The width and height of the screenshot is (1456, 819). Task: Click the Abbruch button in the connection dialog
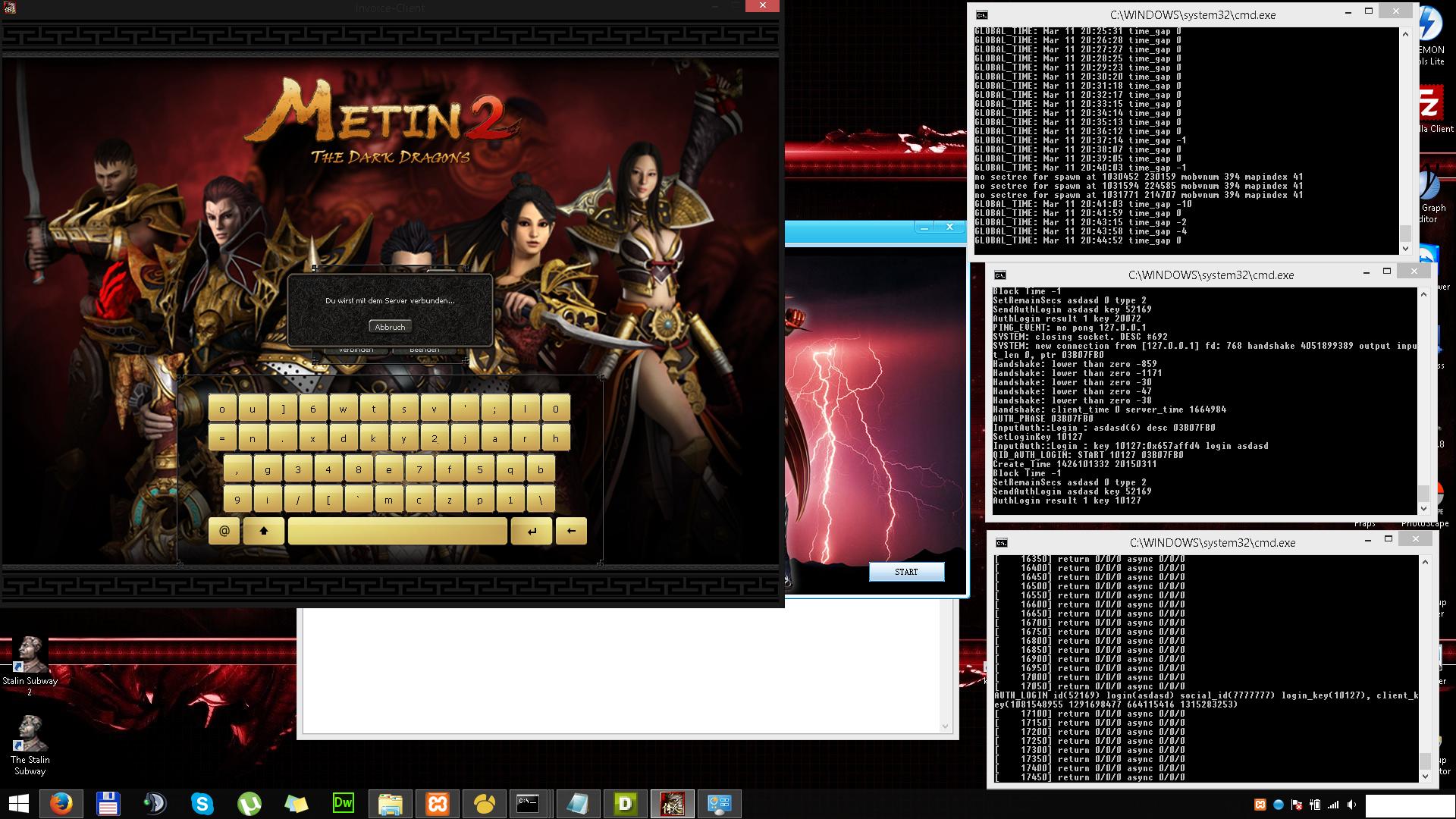tap(390, 327)
